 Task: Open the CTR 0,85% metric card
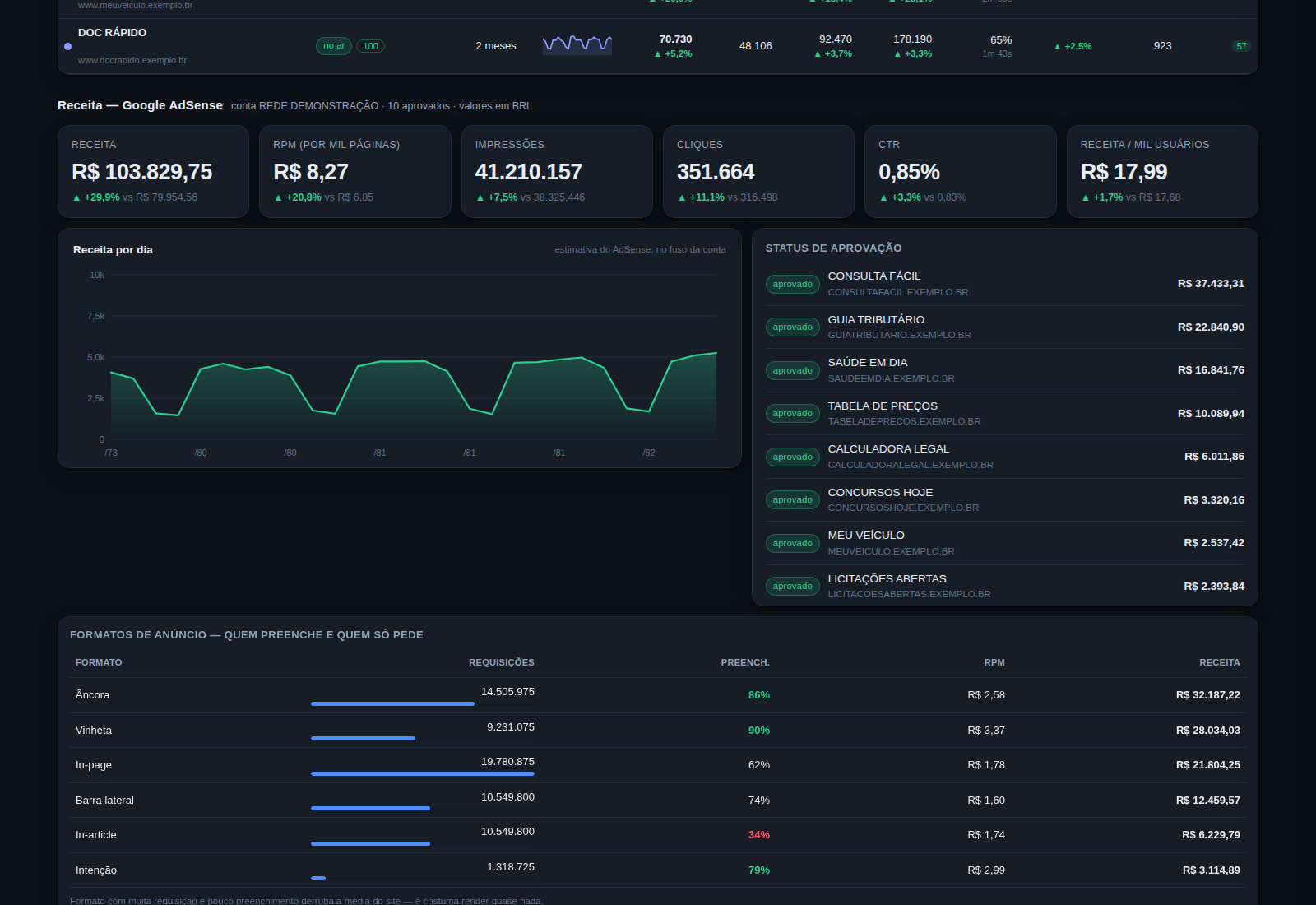[961, 171]
